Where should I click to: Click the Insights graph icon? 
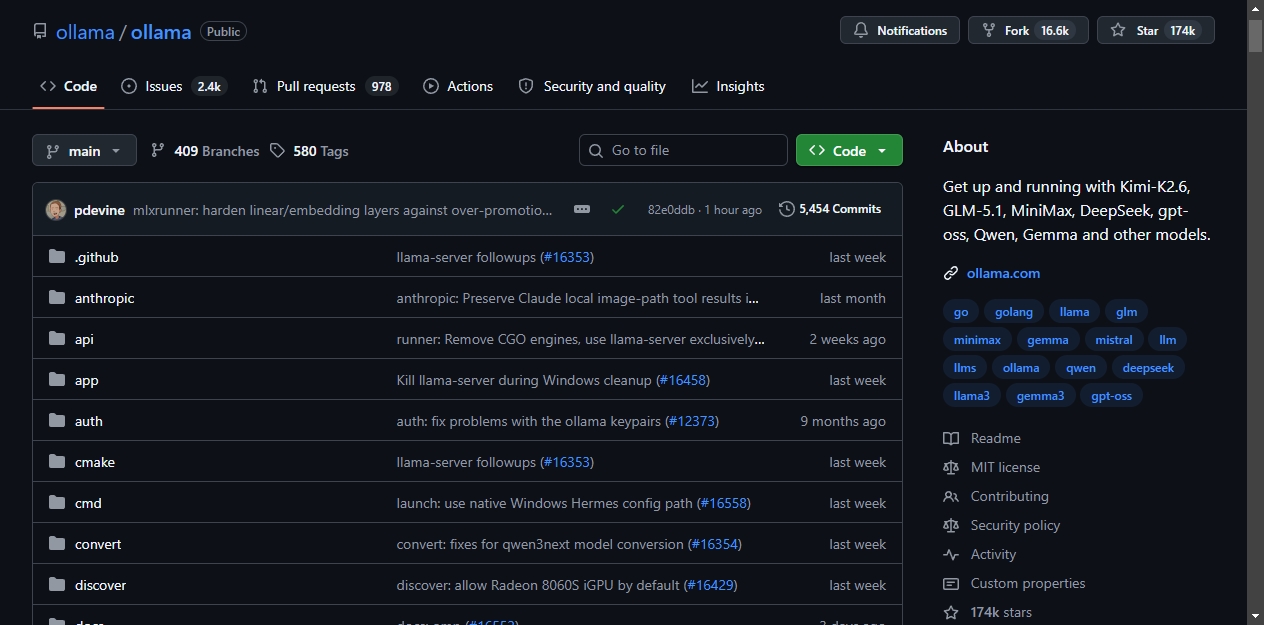pyautogui.click(x=700, y=86)
